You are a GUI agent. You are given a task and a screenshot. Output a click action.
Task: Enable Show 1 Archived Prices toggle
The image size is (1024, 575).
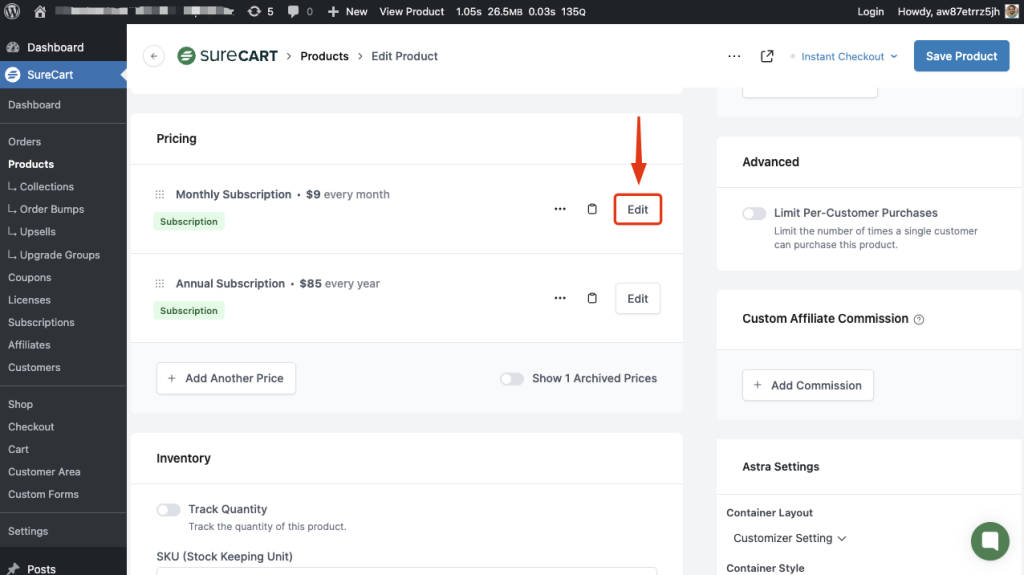point(512,379)
